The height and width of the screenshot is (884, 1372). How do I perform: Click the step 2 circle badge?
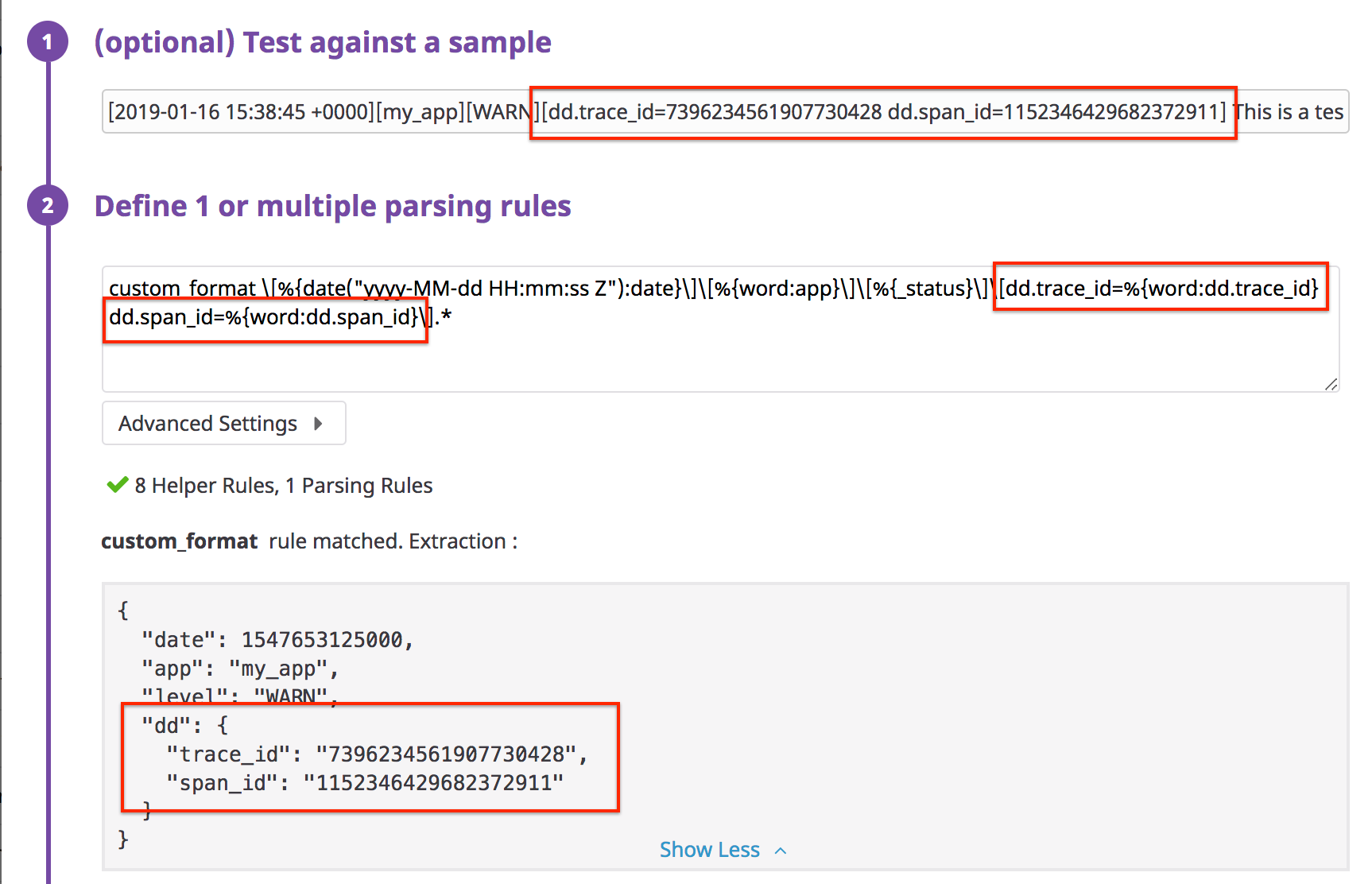[48, 205]
